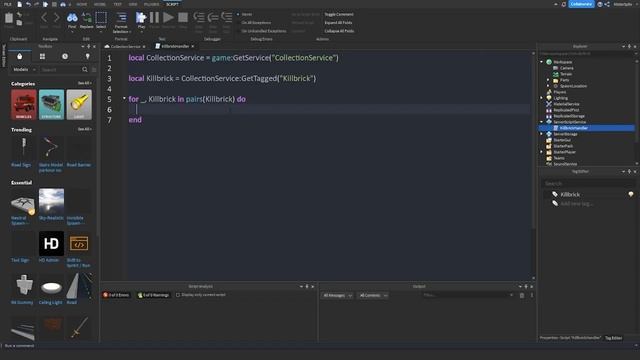Image resolution: width=640 pixels, height=360 pixels.
Task: Click the notifications bell icon
Action: pyautogui.click(x=564, y=4)
